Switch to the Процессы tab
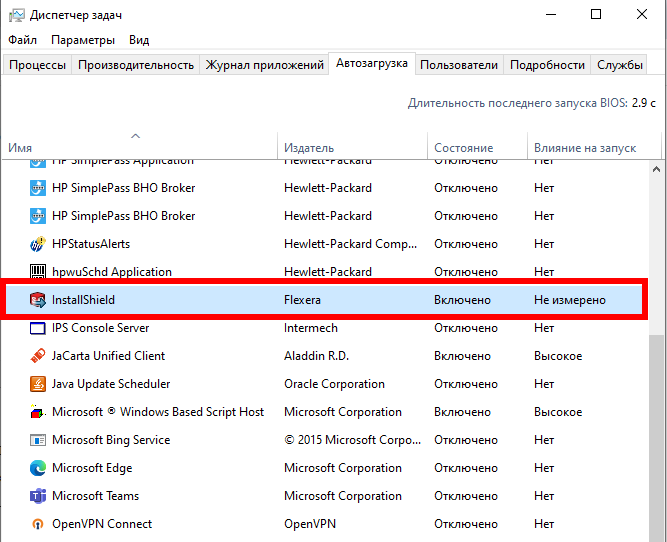The width and height of the screenshot is (667, 542). click(38, 65)
